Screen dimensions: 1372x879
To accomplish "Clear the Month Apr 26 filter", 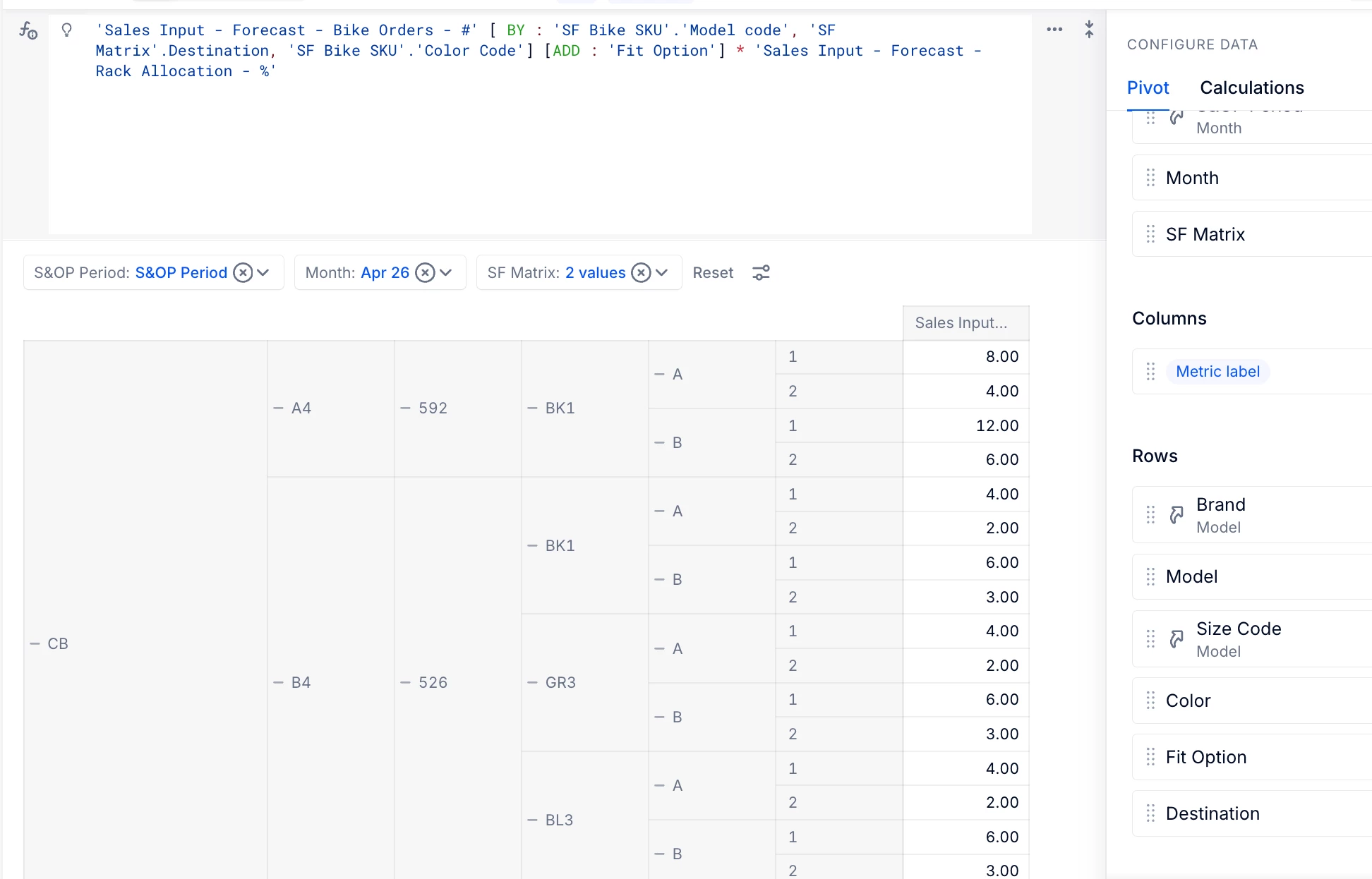I will click(x=425, y=273).
